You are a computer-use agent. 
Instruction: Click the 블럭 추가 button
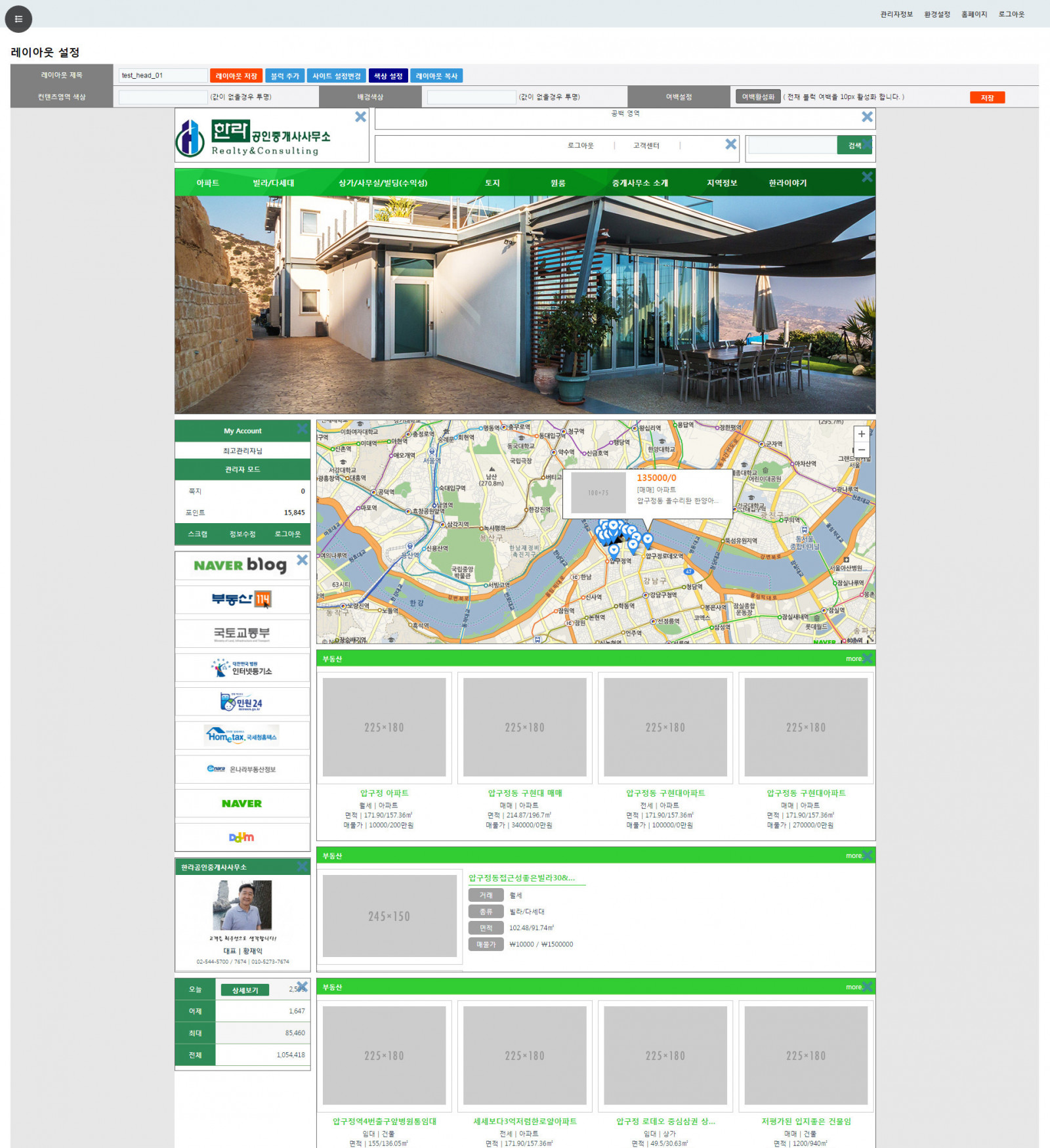pos(285,76)
